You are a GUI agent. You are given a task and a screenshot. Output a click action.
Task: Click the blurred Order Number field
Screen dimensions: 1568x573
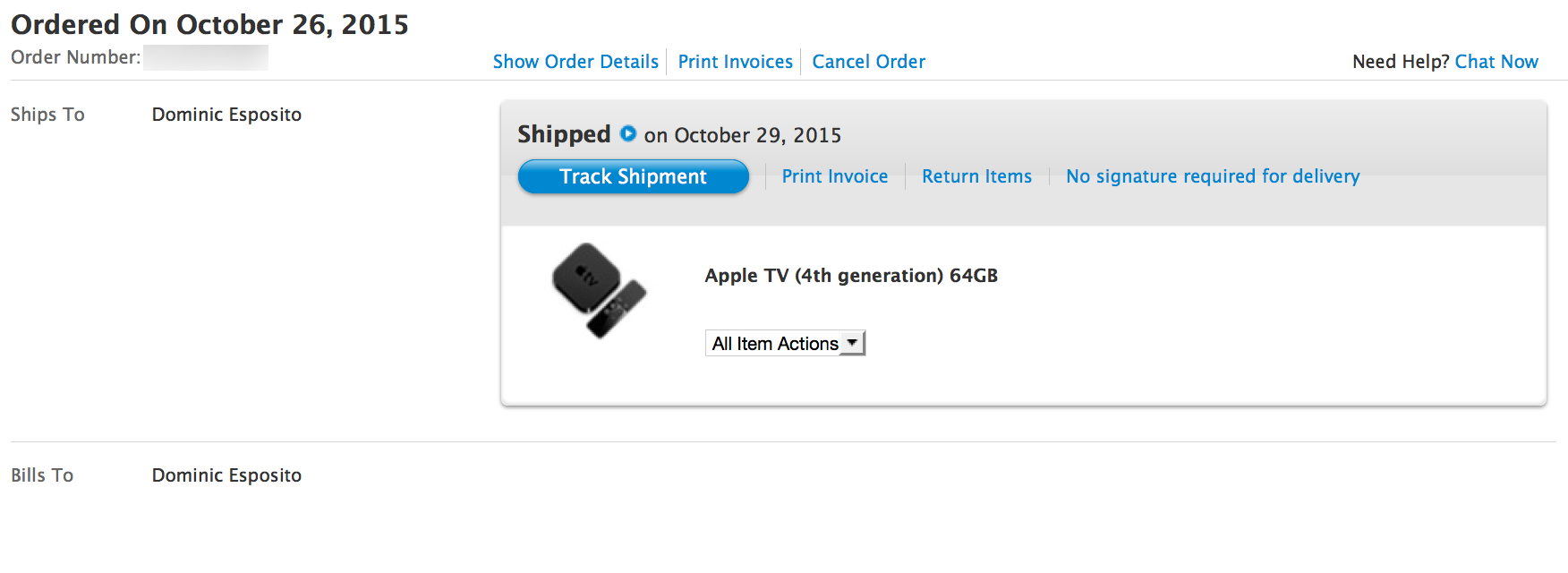[207, 57]
